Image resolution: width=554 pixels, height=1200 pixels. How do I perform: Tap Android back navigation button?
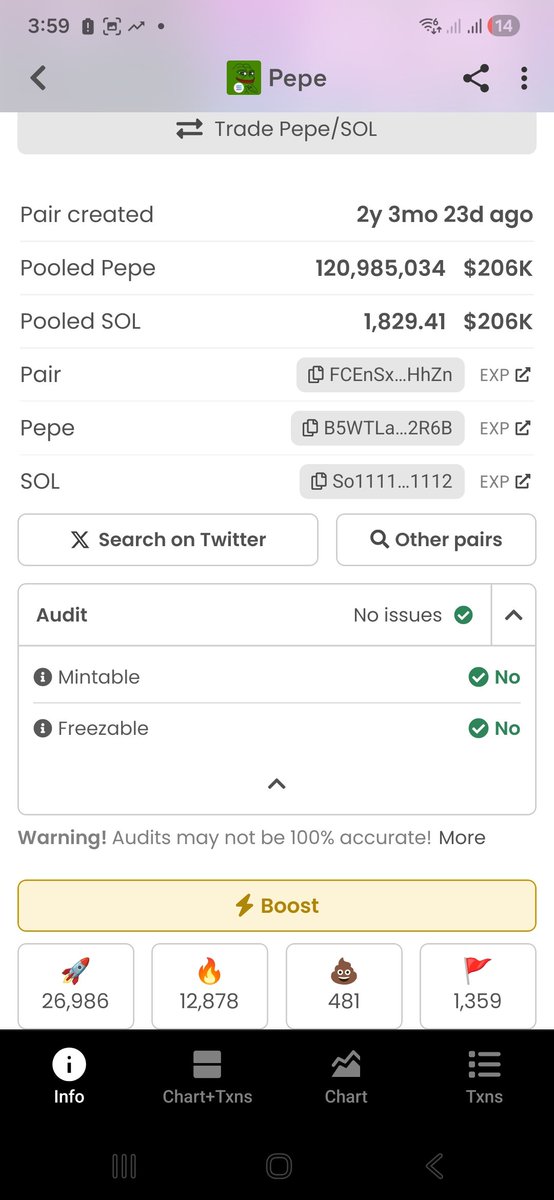pyautogui.click(x=433, y=1166)
